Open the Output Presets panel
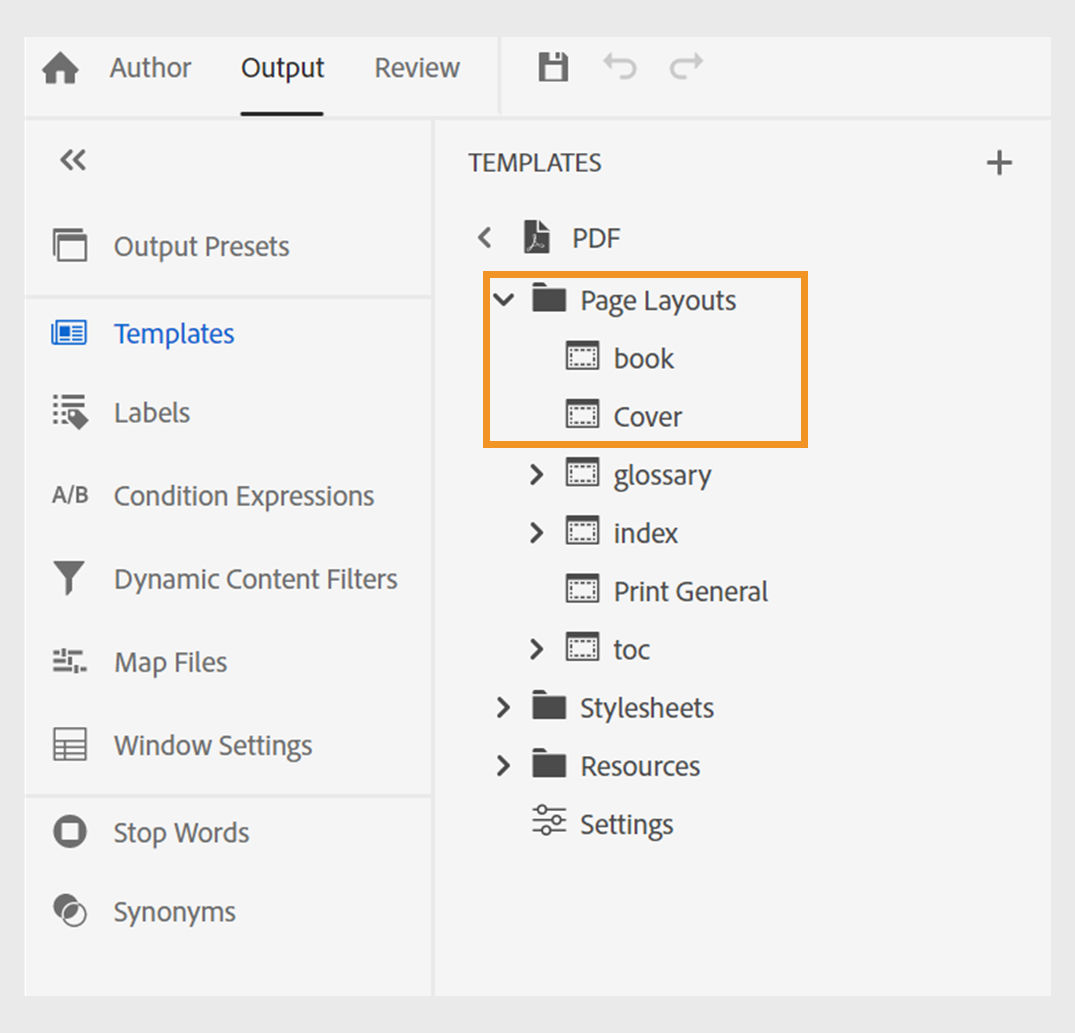 coord(201,246)
